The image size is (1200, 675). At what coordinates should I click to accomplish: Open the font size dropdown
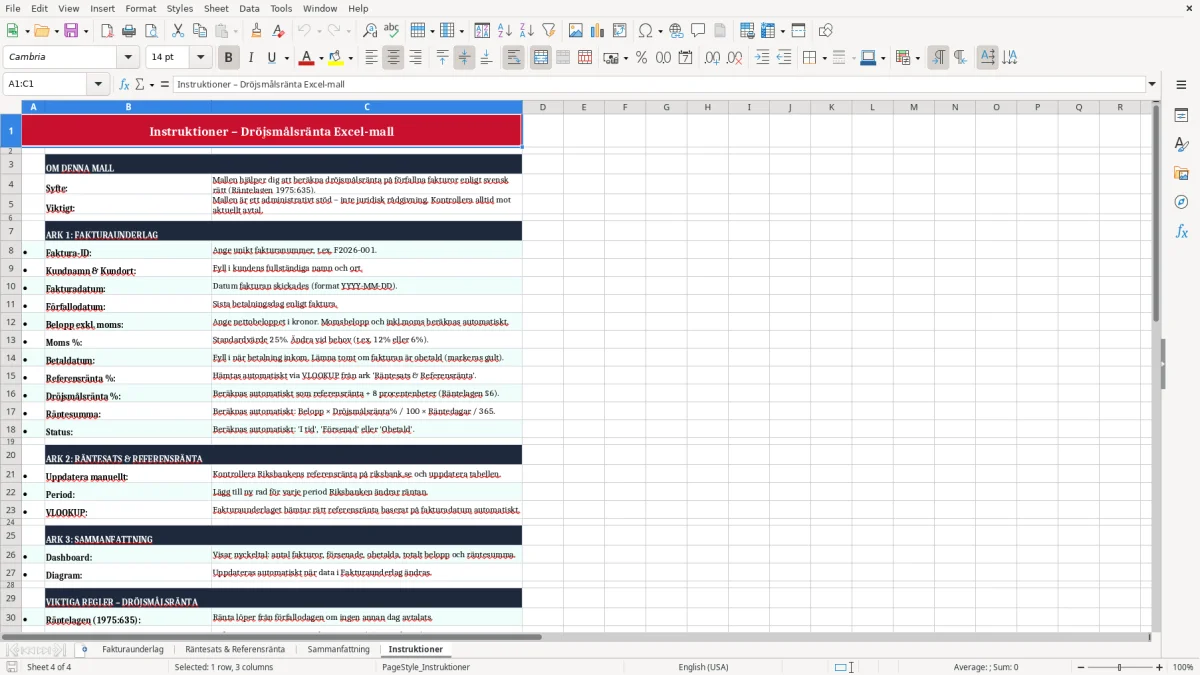pyautogui.click(x=201, y=57)
